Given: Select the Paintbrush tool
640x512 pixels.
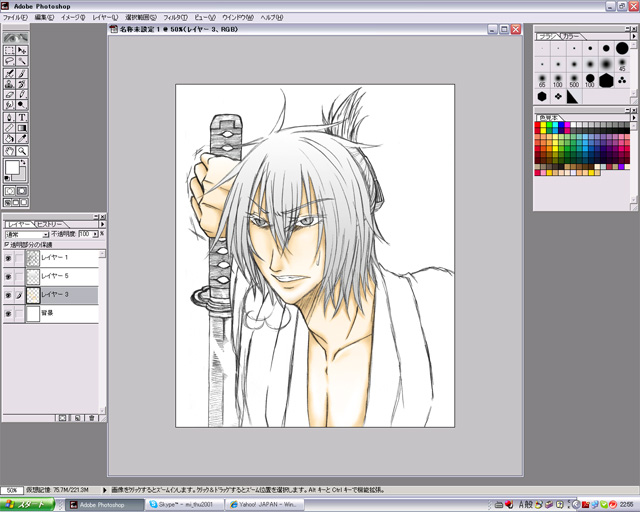Looking at the screenshot, I should point(22,73).
